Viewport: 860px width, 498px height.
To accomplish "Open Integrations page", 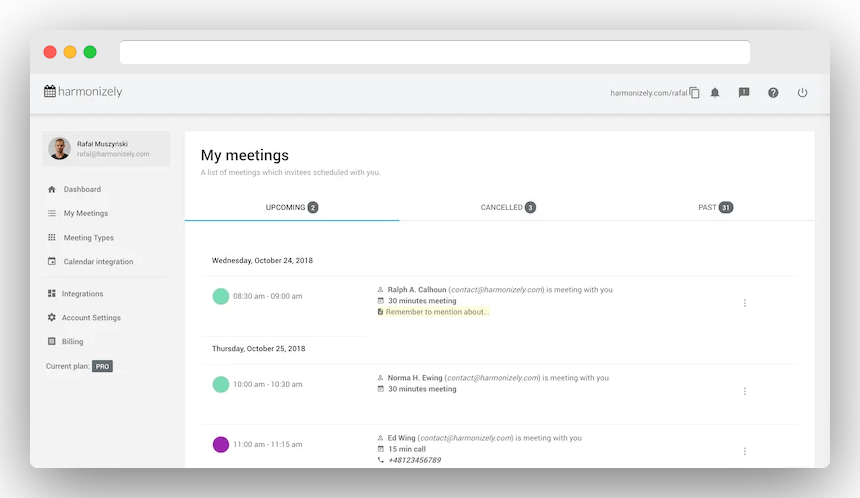I will pyautogui.click(x=82, y=293).
